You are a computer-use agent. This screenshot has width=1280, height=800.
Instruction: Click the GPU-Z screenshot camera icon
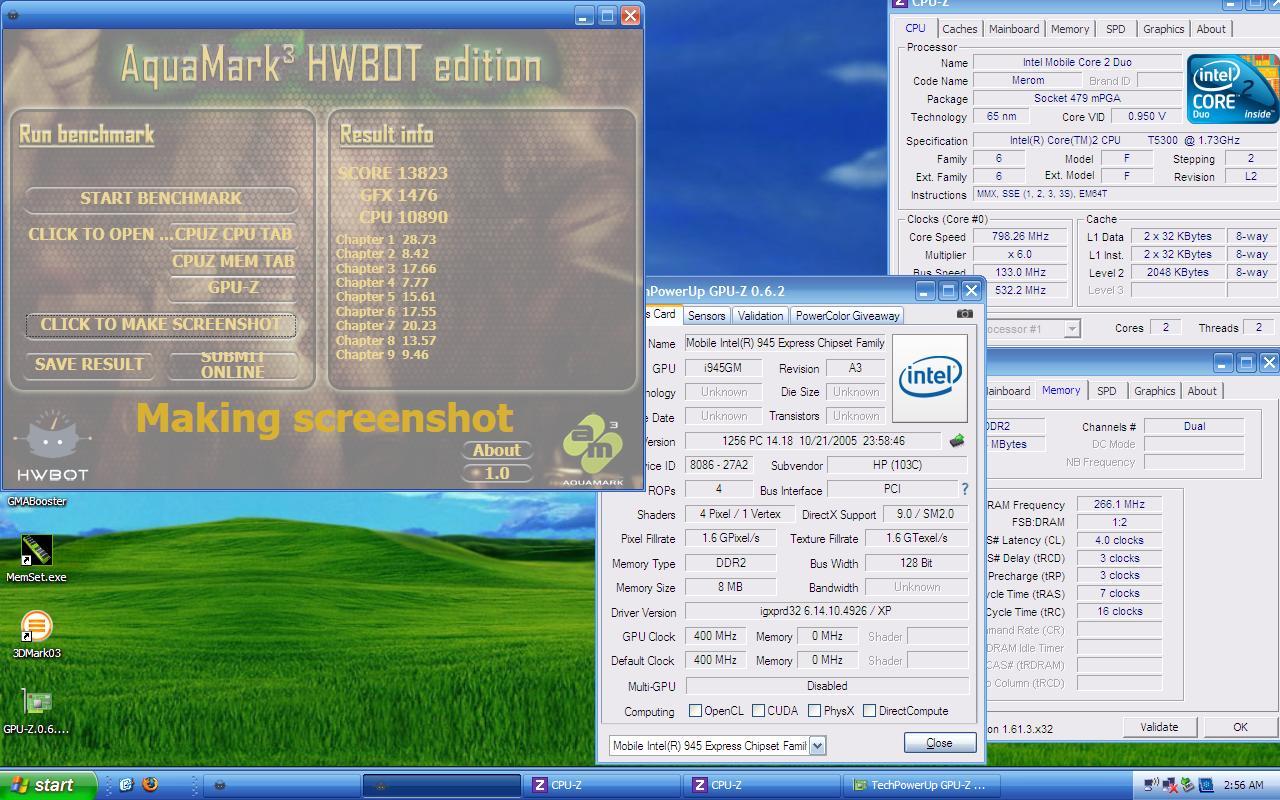coord(964,314)
